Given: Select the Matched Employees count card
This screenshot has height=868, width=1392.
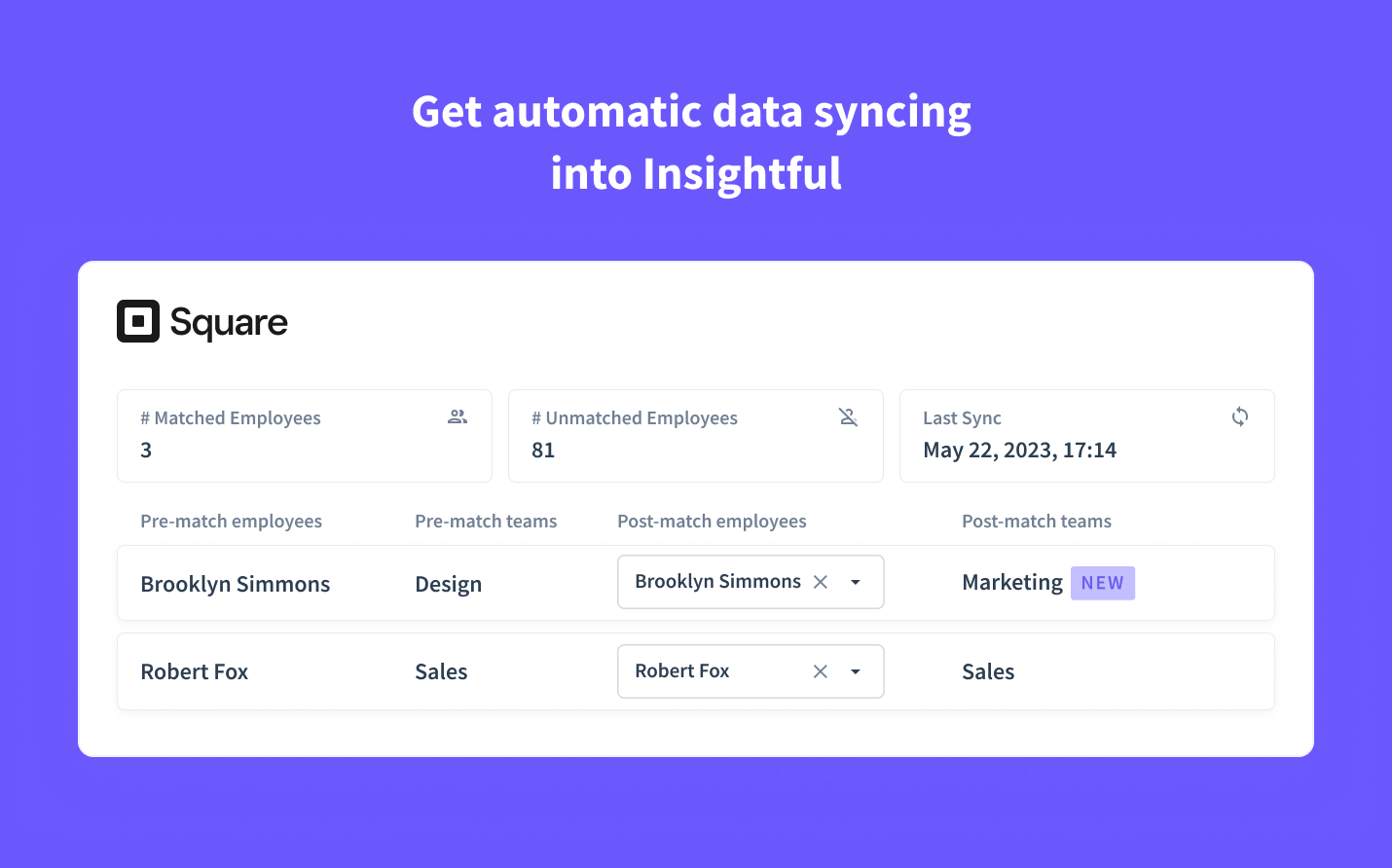Looking at the screenshot, I should pyautogui.click(x=304, y=435).
